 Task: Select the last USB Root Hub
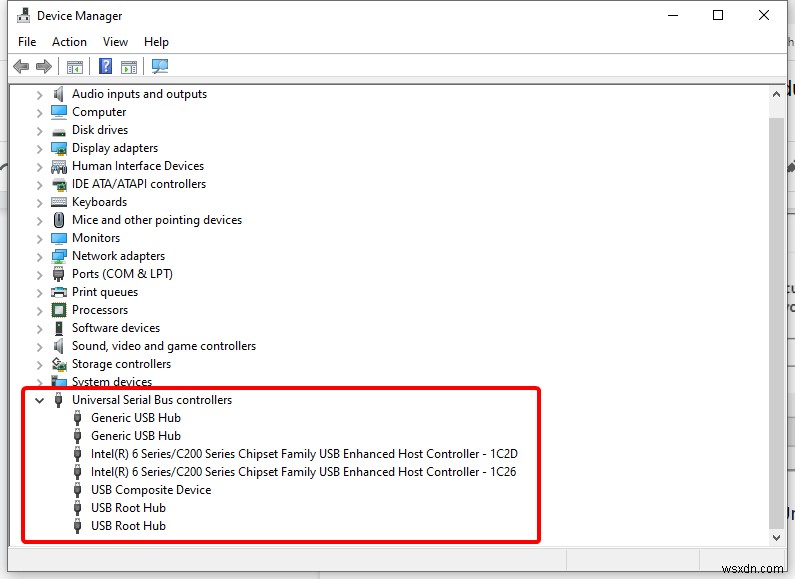coord(128,526)
